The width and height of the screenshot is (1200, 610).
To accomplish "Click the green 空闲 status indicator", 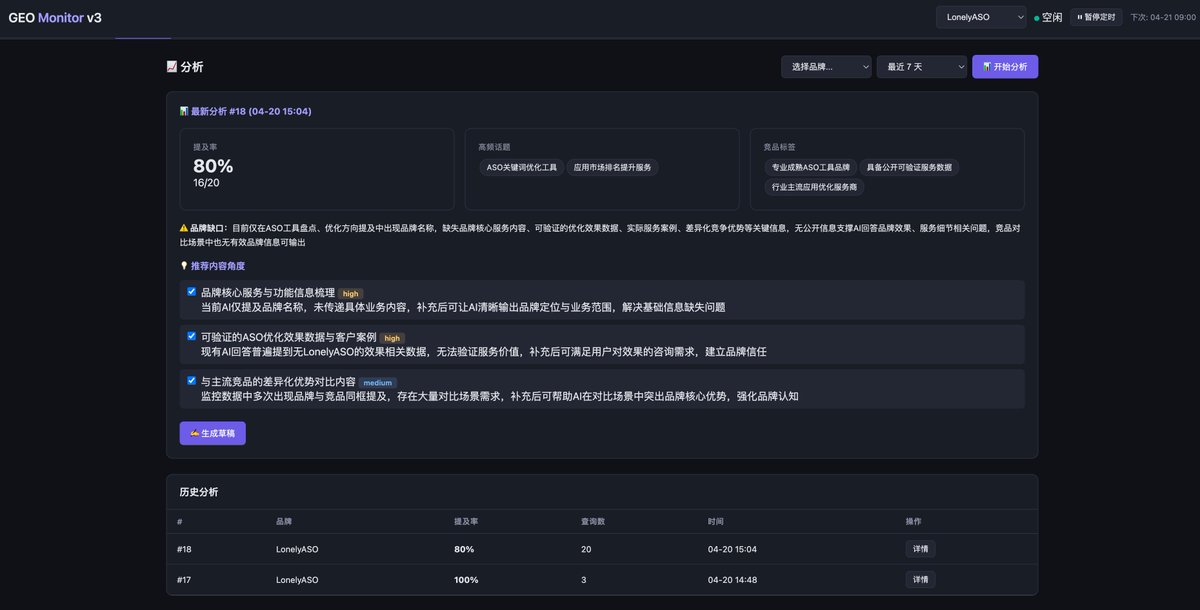I will 1048,17.
